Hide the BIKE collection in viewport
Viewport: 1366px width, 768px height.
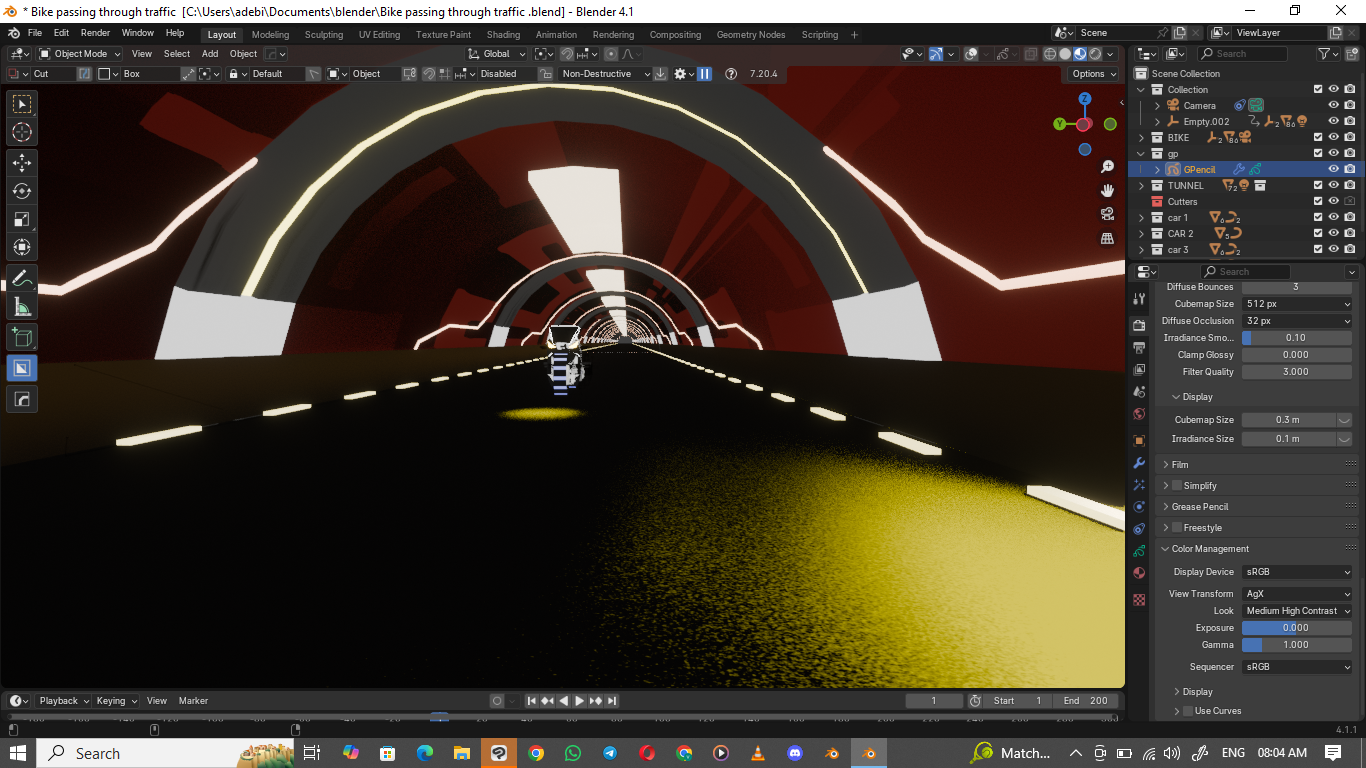pyautogui.click(x=1333, y=137)
